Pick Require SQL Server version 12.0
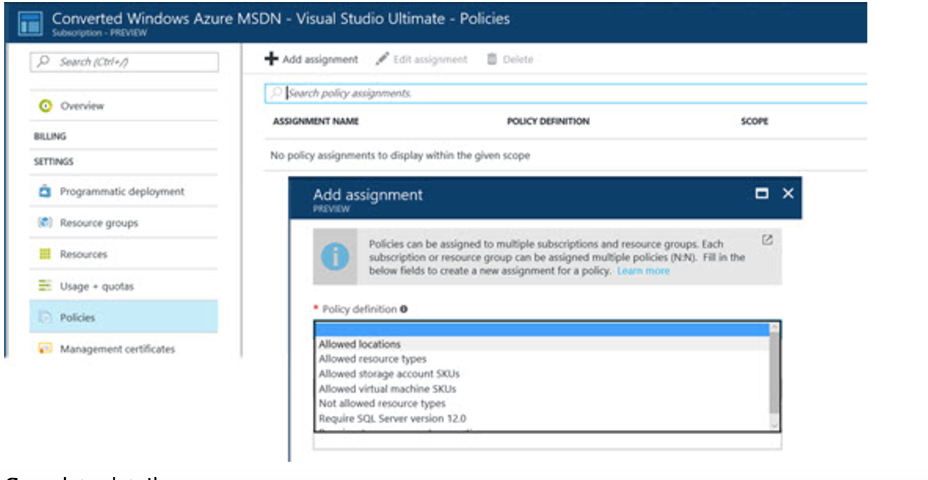 coord(378,418)
